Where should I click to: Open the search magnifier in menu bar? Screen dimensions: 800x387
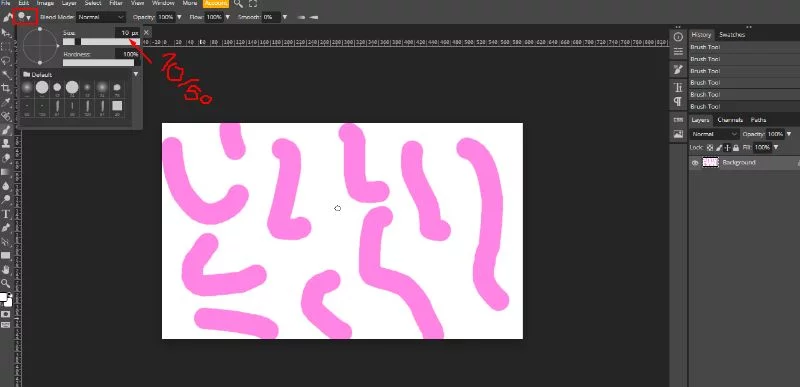[238, 4]
